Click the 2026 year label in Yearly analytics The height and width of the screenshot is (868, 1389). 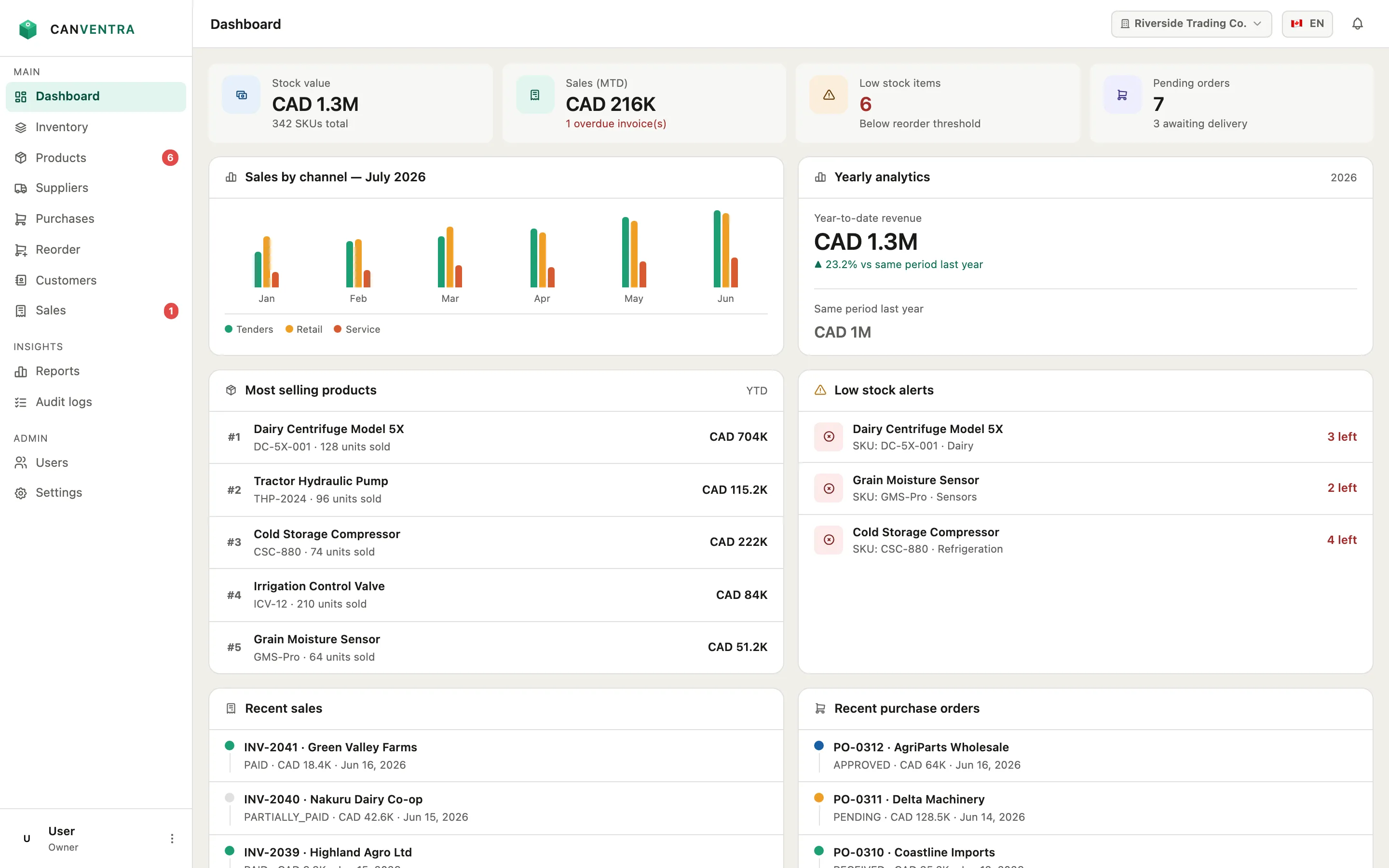[1344, 178]
